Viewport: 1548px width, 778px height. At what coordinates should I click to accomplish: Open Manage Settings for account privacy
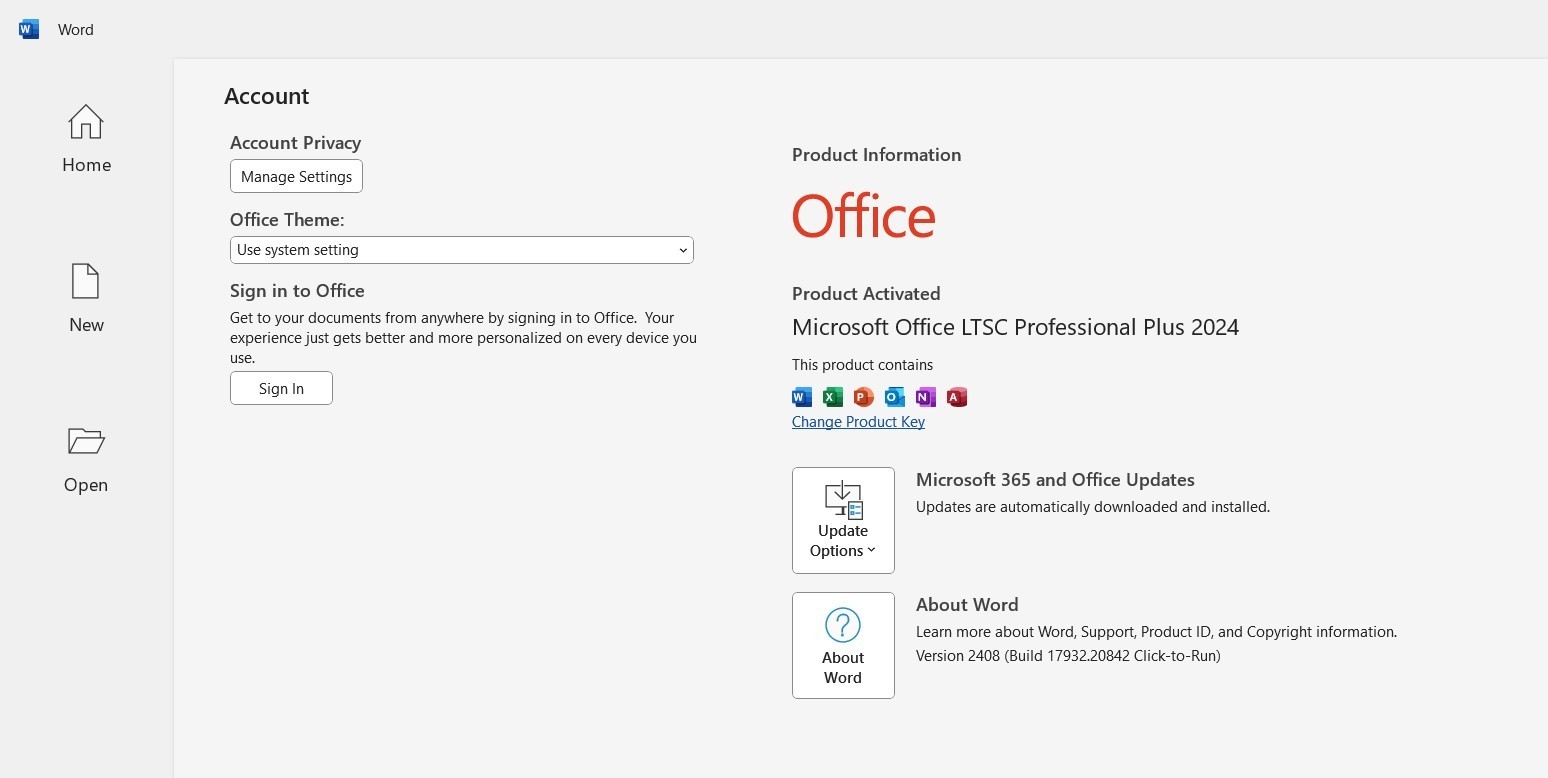point(296,176)
